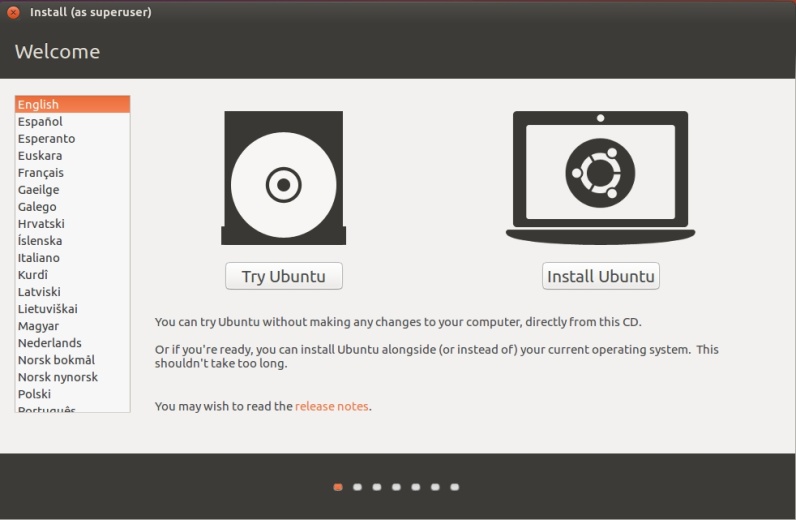Choose Norsk nynorsk as the language
Viewport: 796px width, 520px height.
(x=73, y=377)
